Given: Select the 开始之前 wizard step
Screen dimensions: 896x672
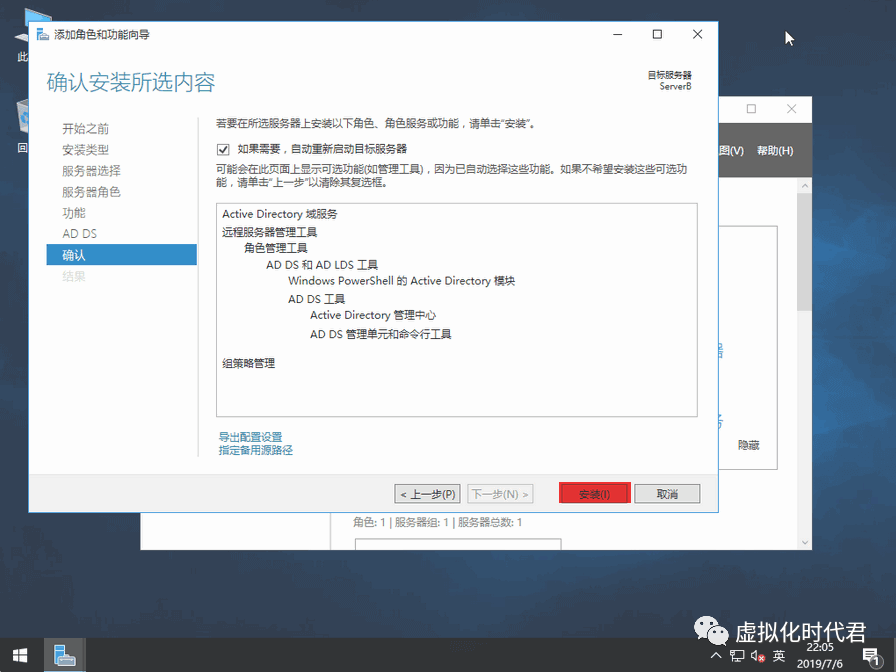Looking at the screenshot, I should pyautogui.click(x=85, y=129).
